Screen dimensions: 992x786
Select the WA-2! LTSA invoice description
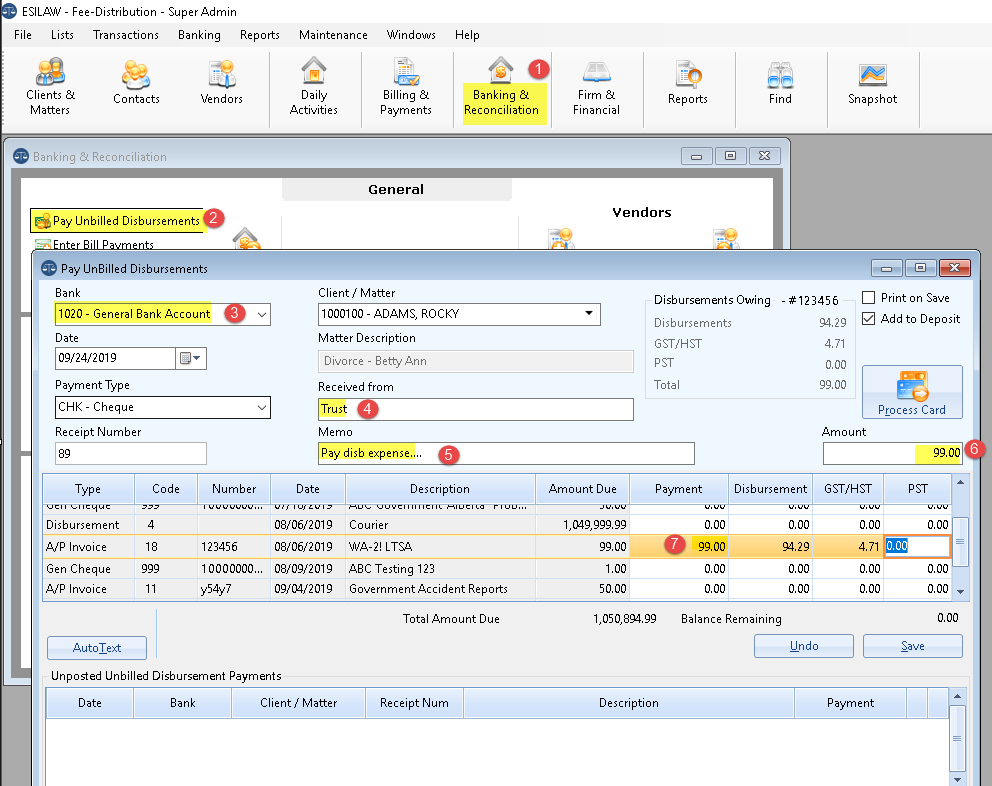point(380,547)
